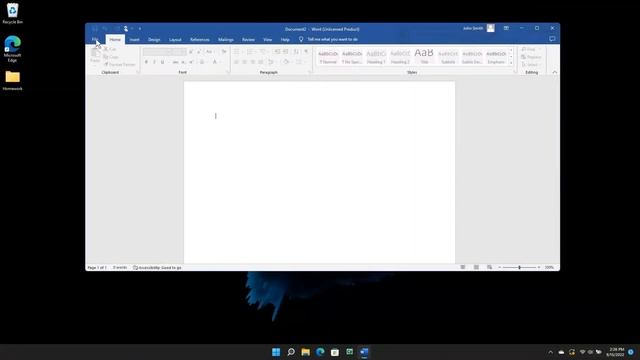Viewport: 640px width, 360px height.
Task: Apply the Heading 1 style
Action: [x=376, y=56]
